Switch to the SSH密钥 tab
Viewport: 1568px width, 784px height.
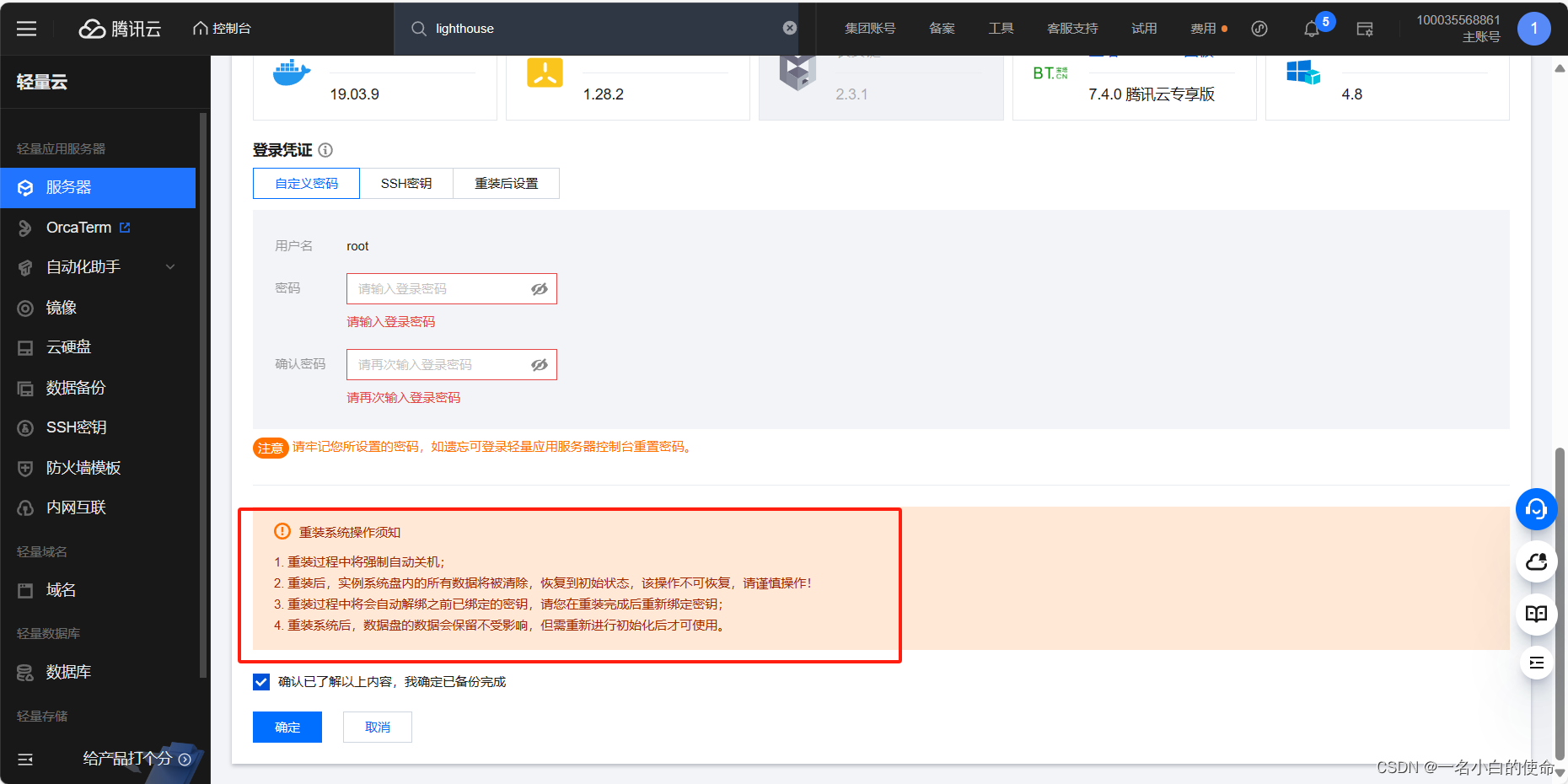click(406, 184)
